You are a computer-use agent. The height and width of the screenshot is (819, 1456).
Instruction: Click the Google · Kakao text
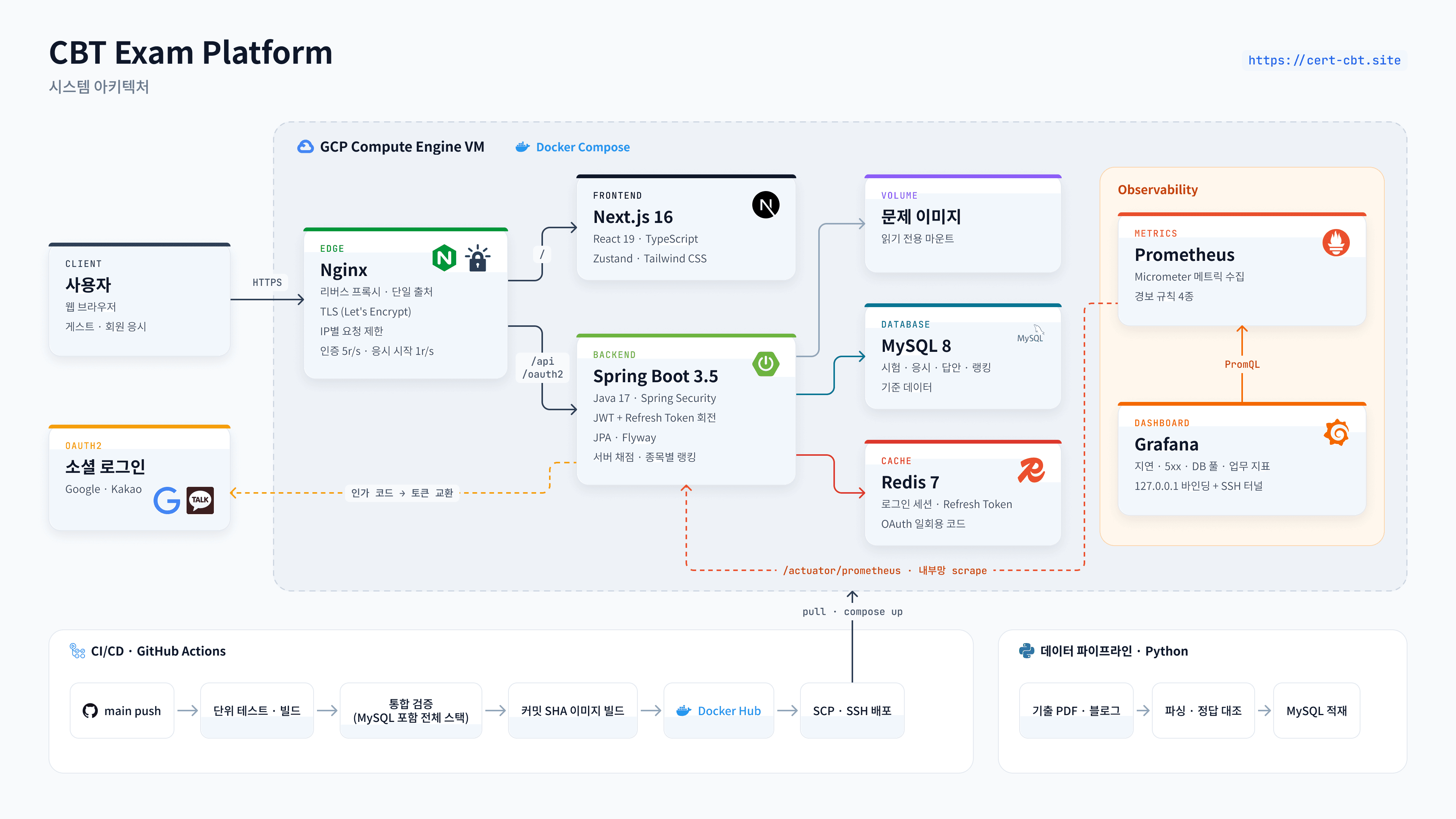[x=104, y=490]
